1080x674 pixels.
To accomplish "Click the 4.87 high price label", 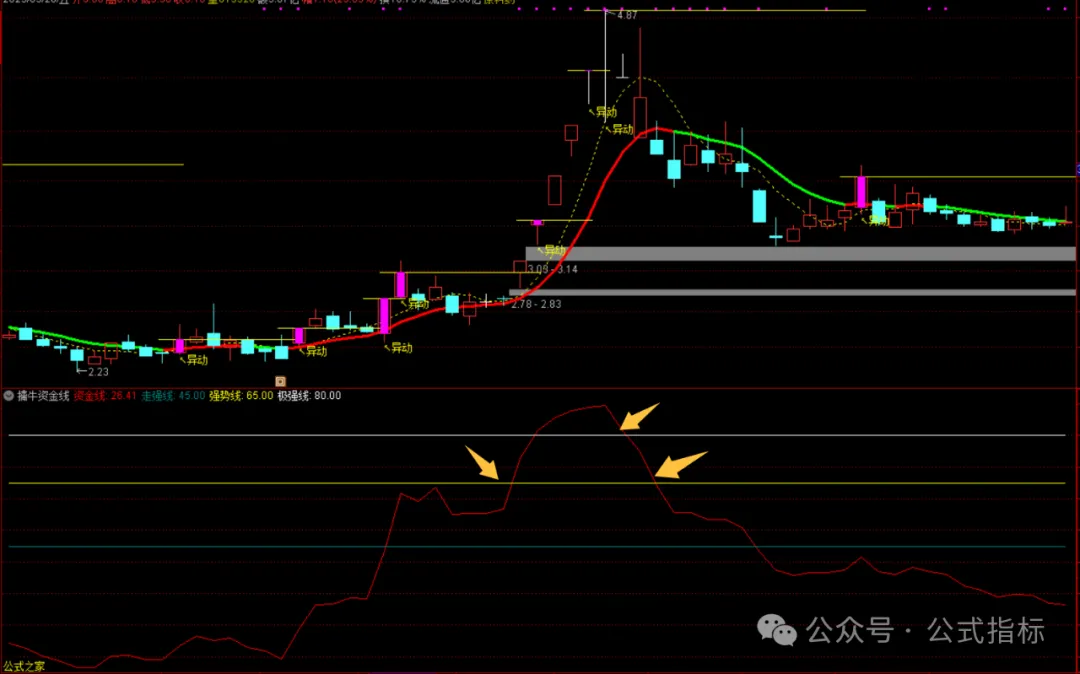I will click(x=627, y=15).
